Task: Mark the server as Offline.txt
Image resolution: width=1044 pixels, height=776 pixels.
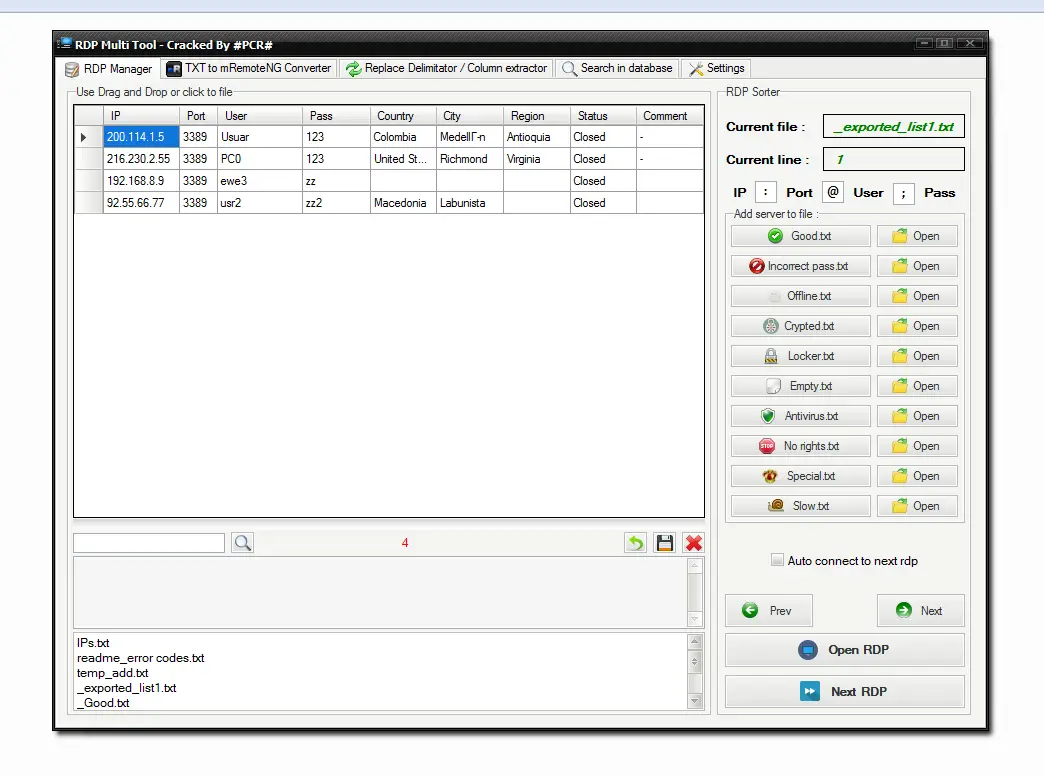Action: [800, 296]
